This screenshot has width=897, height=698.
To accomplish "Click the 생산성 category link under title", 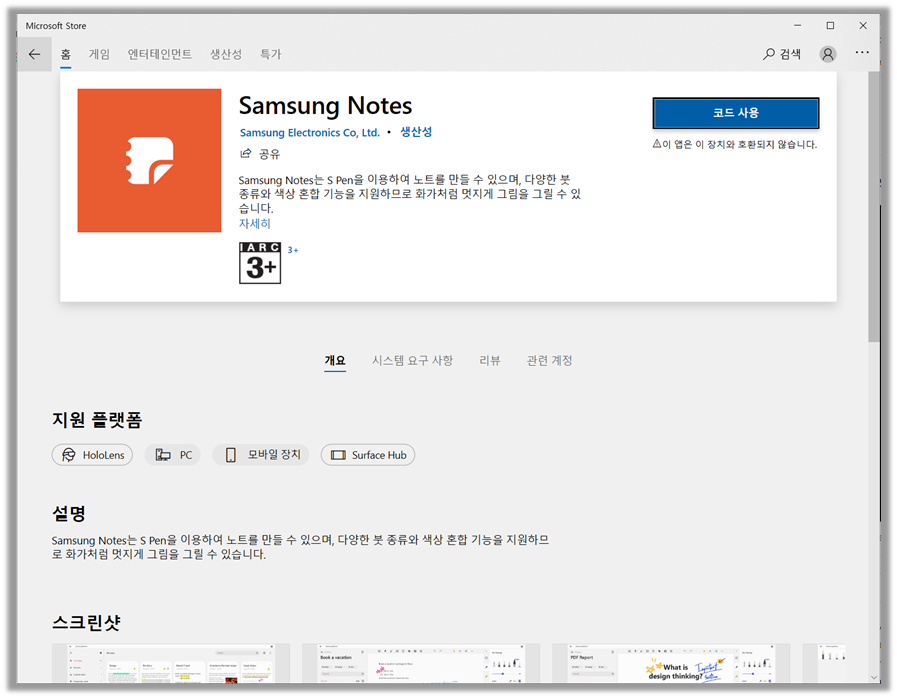I will [416, 132].
